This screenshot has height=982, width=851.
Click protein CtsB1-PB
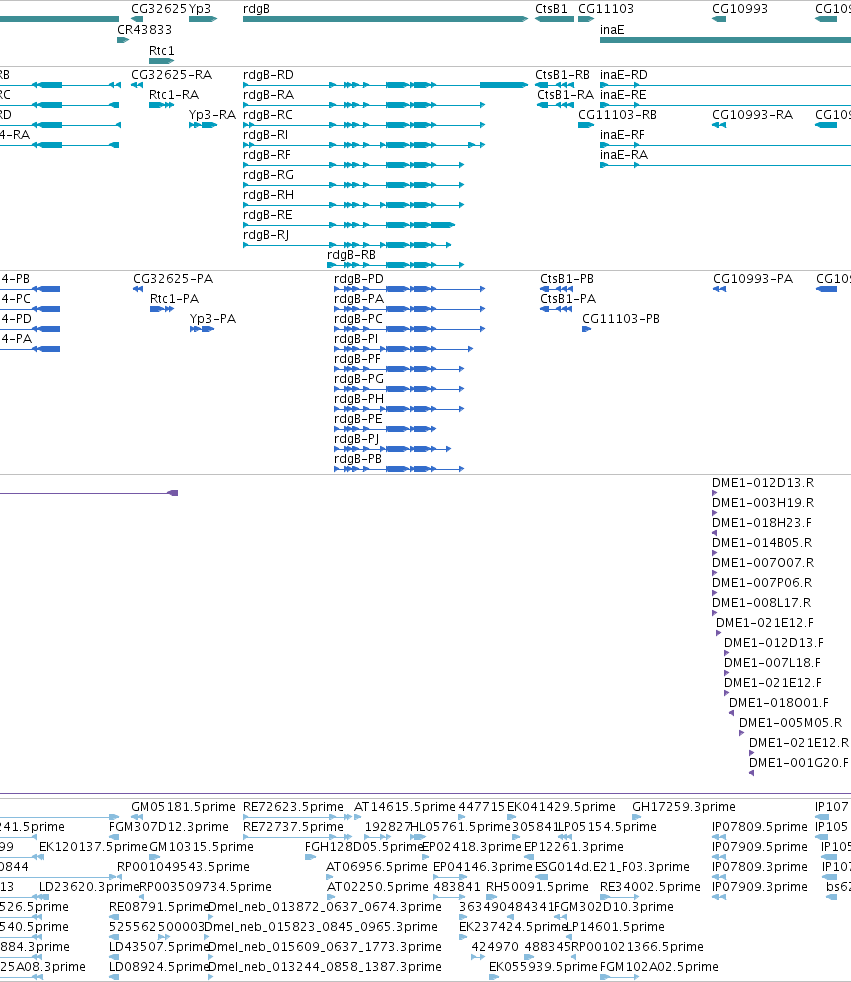(x=567, y=279)
